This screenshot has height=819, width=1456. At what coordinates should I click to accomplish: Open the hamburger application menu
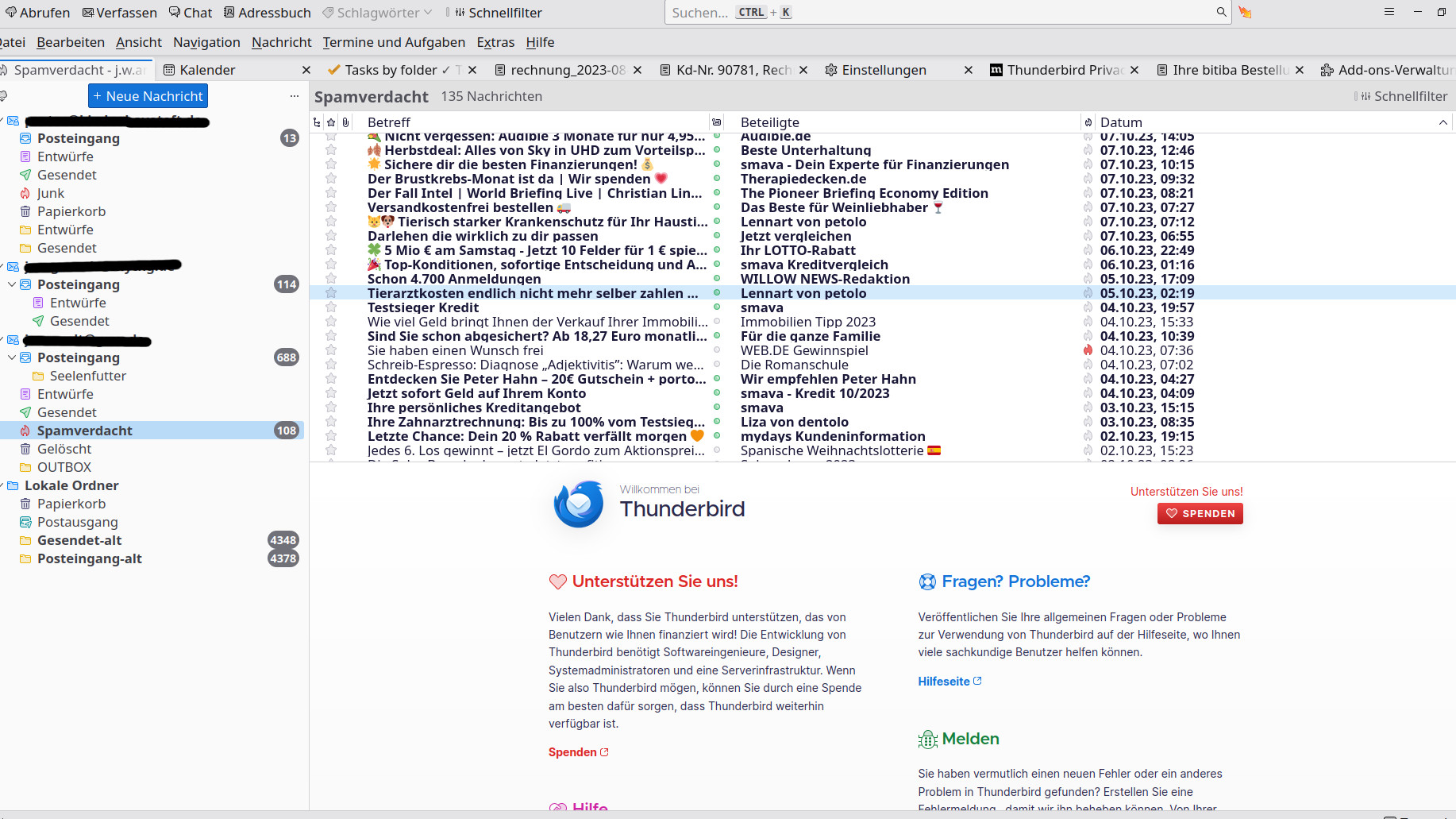[x=1389, y=12]
